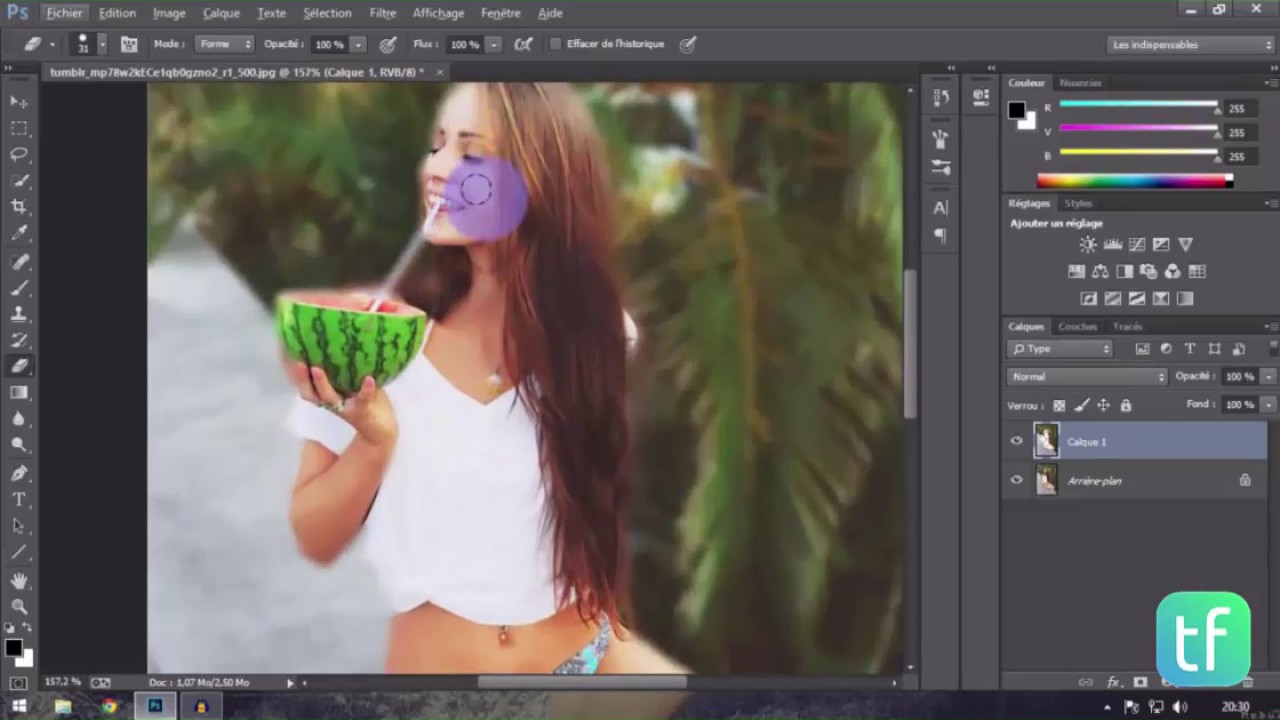Select the Line shape tool

(19, 552)
